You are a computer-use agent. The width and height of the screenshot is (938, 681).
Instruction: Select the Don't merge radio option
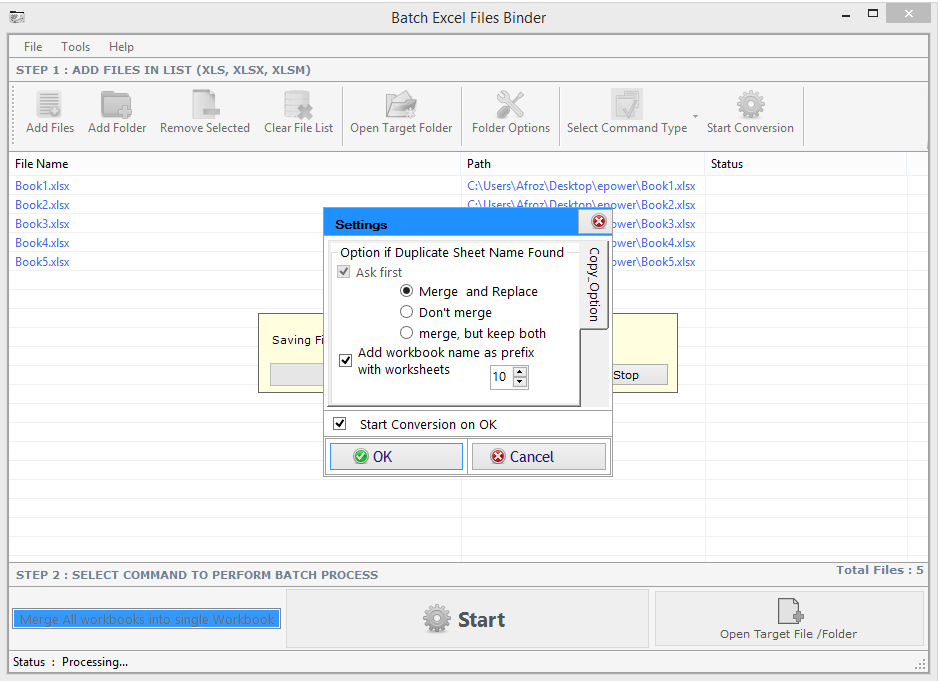[x=406, y=312]
